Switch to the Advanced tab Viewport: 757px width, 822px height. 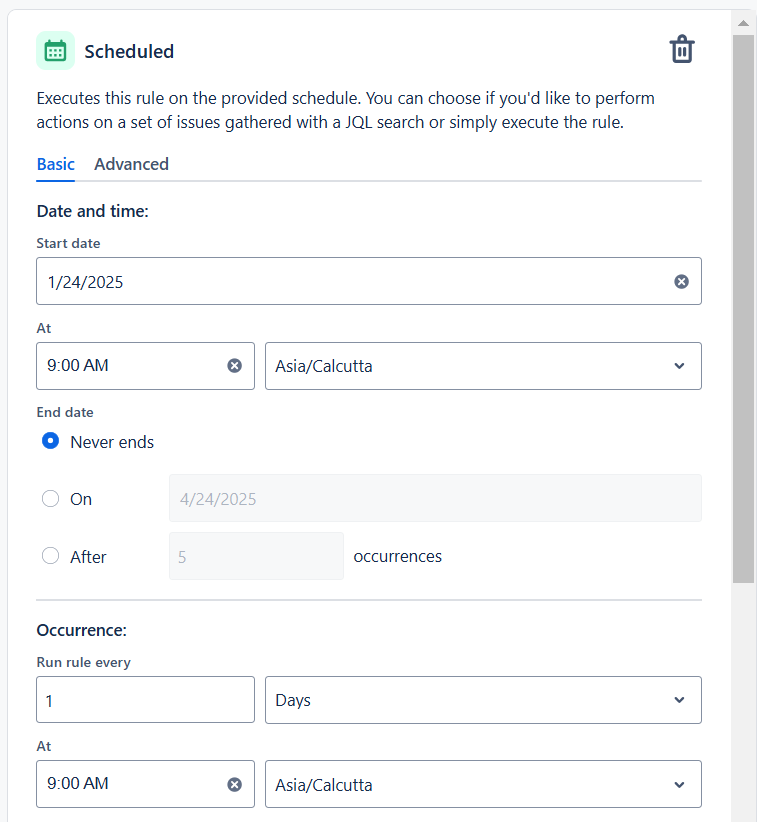131,164
